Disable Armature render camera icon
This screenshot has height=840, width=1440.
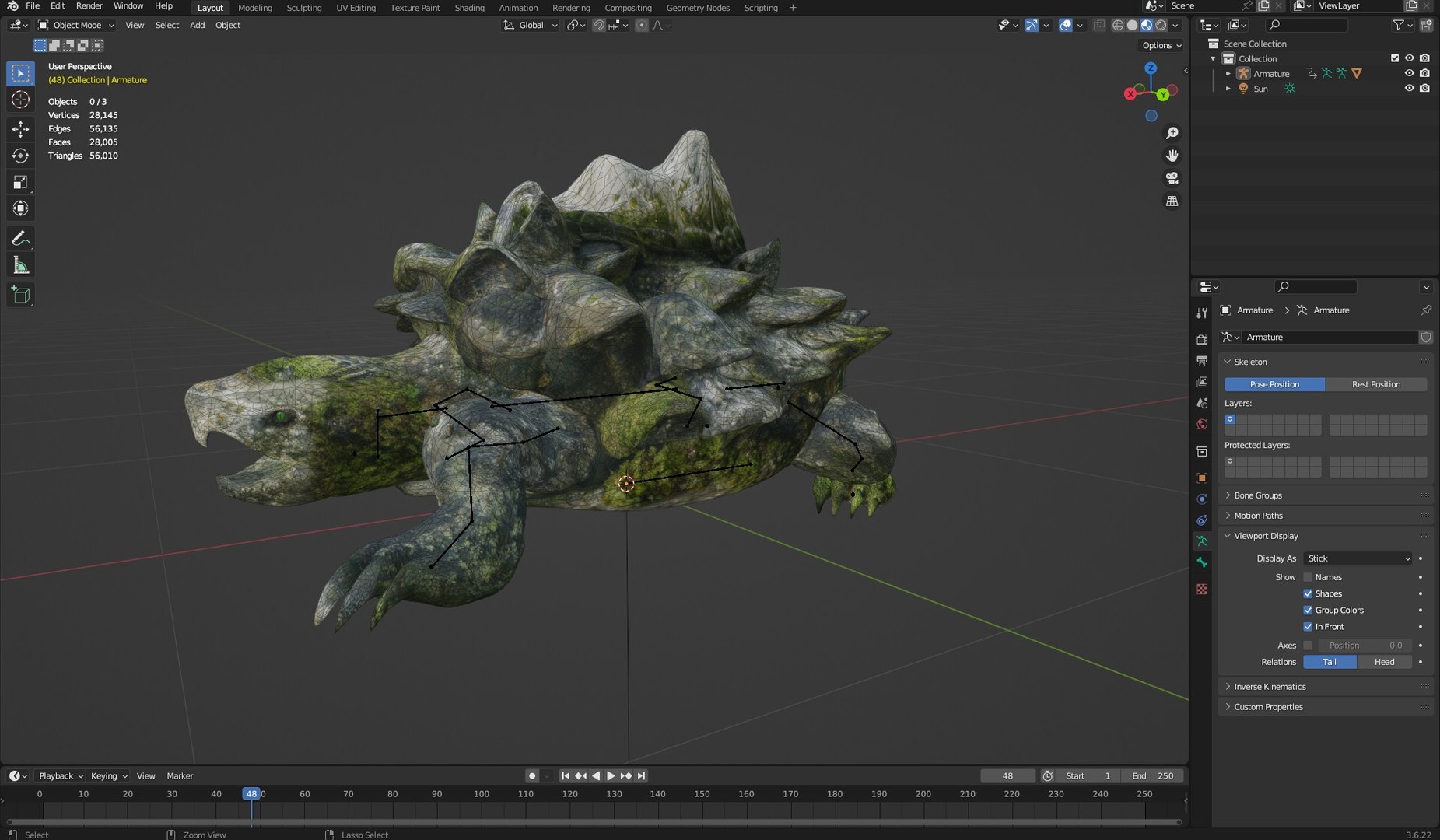[1424, 73]
